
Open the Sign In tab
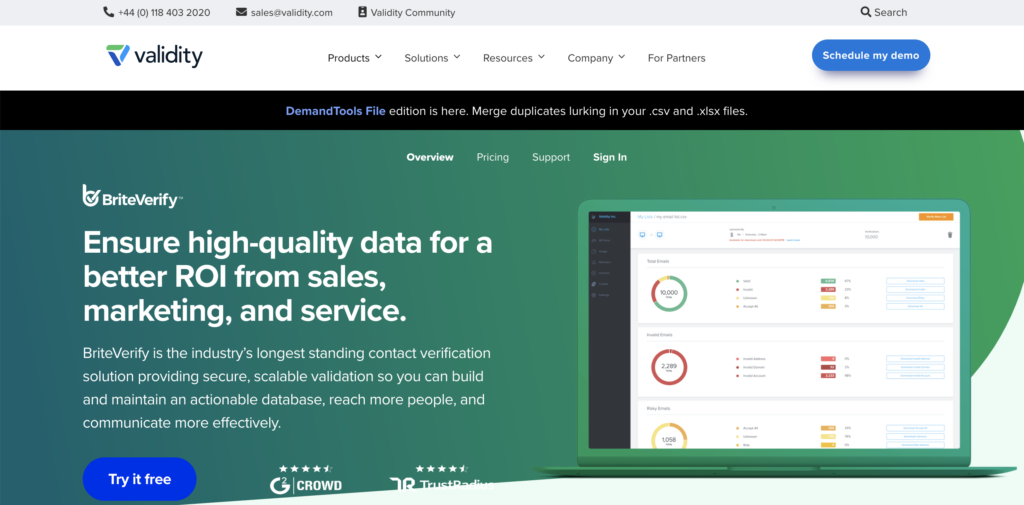tap(609, 157)
